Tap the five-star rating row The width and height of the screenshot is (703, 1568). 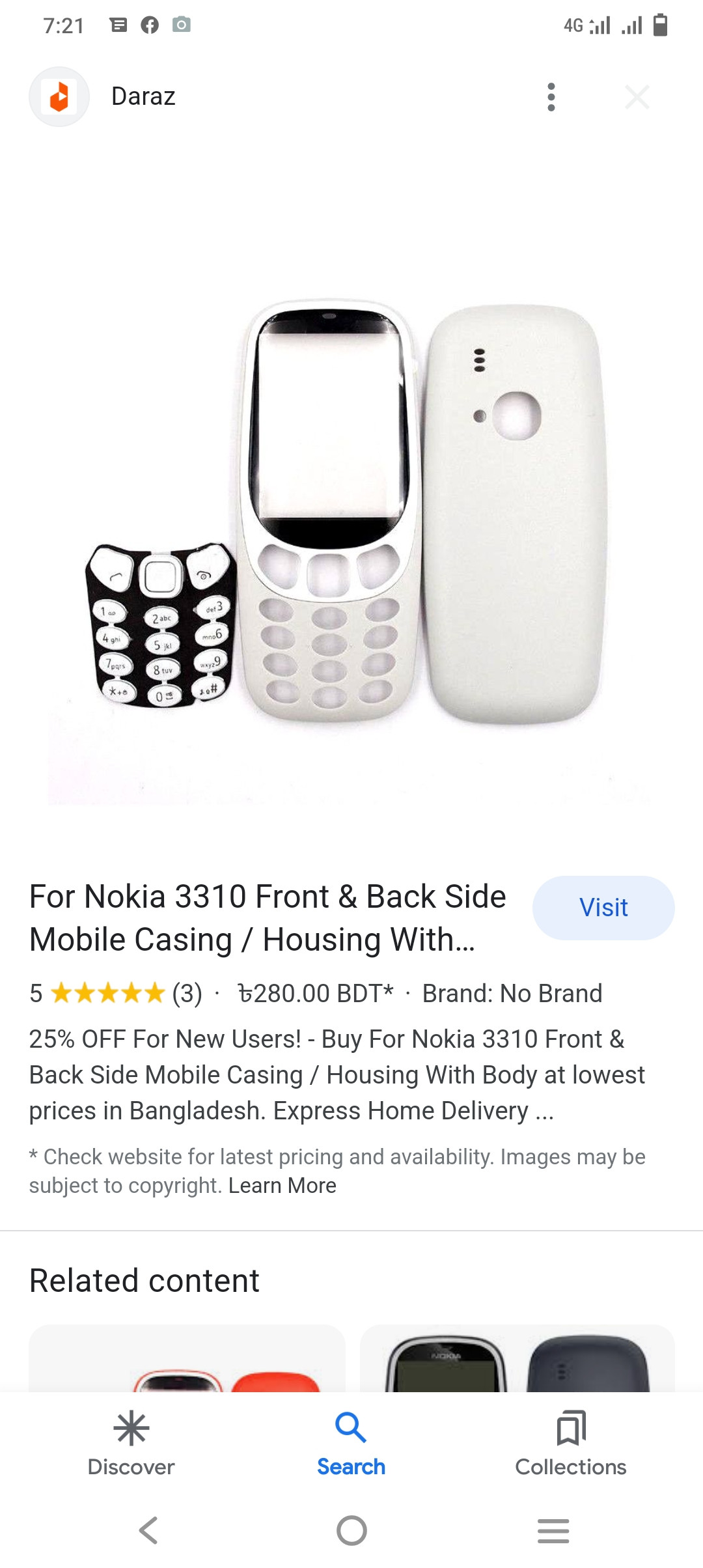tap(116, 994)
